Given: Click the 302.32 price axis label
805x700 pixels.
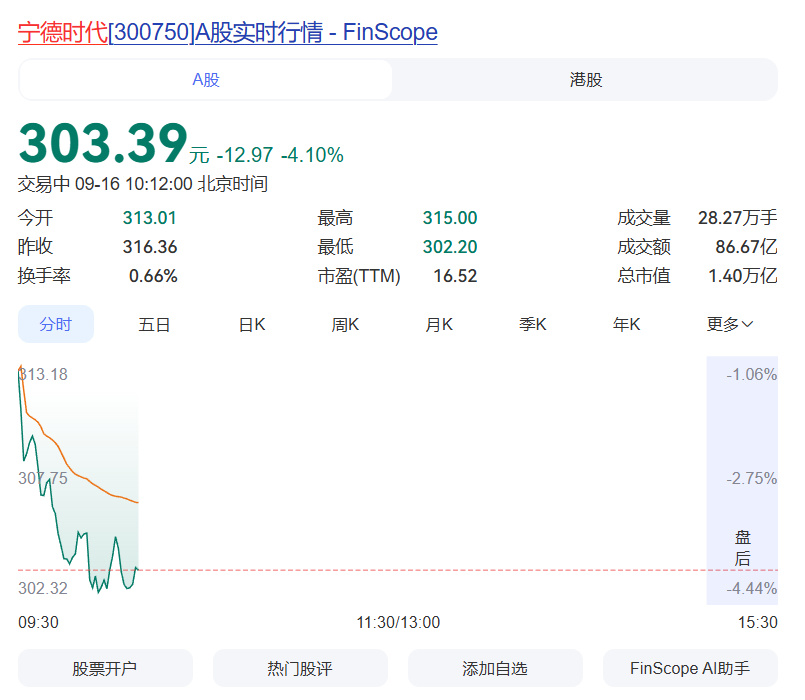Looking at the screenshot, I should click(x=43, y=588).
